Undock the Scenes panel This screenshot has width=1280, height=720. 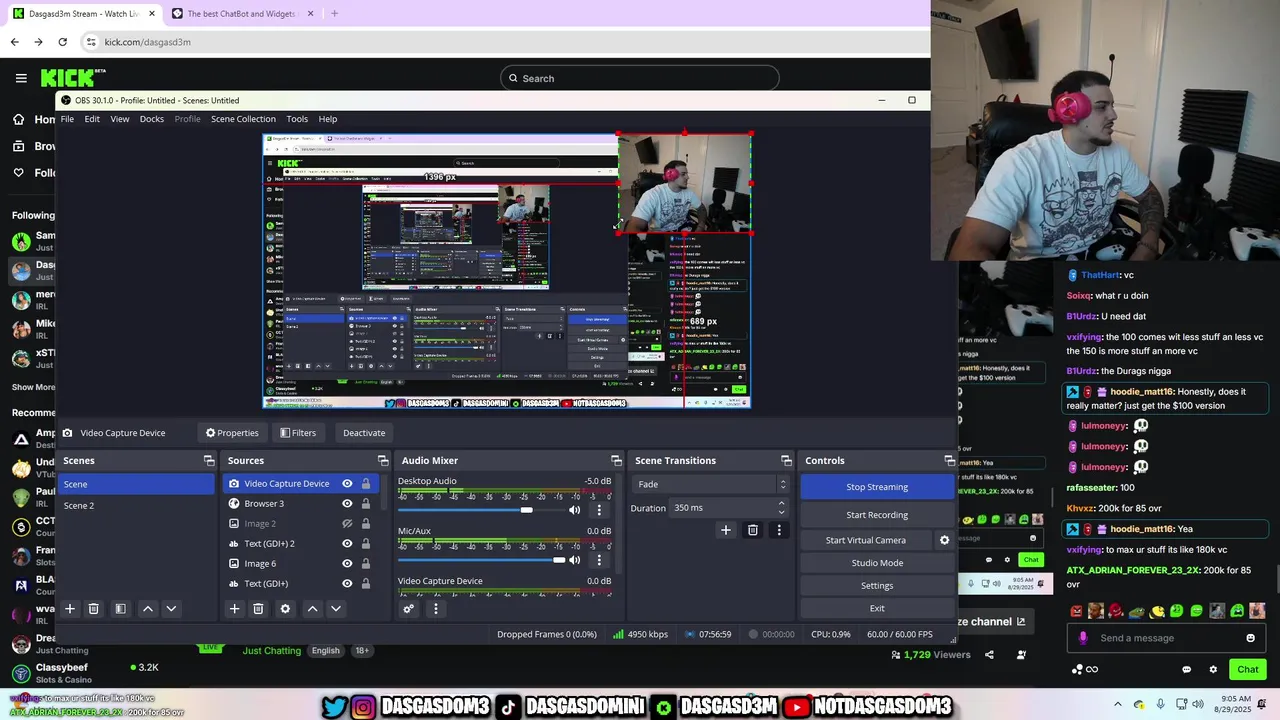pyautogui.click(x=209, y=460)
